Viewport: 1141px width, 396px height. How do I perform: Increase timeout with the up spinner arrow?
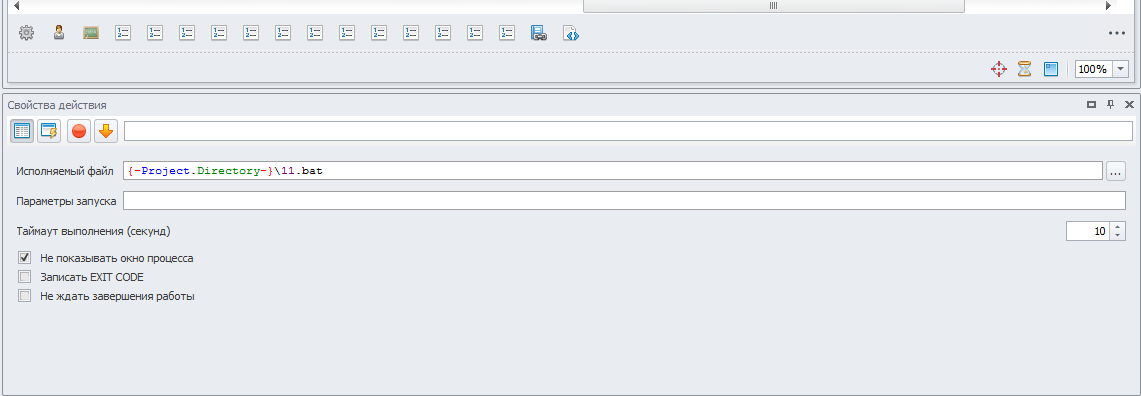[x=1118, y=227]
